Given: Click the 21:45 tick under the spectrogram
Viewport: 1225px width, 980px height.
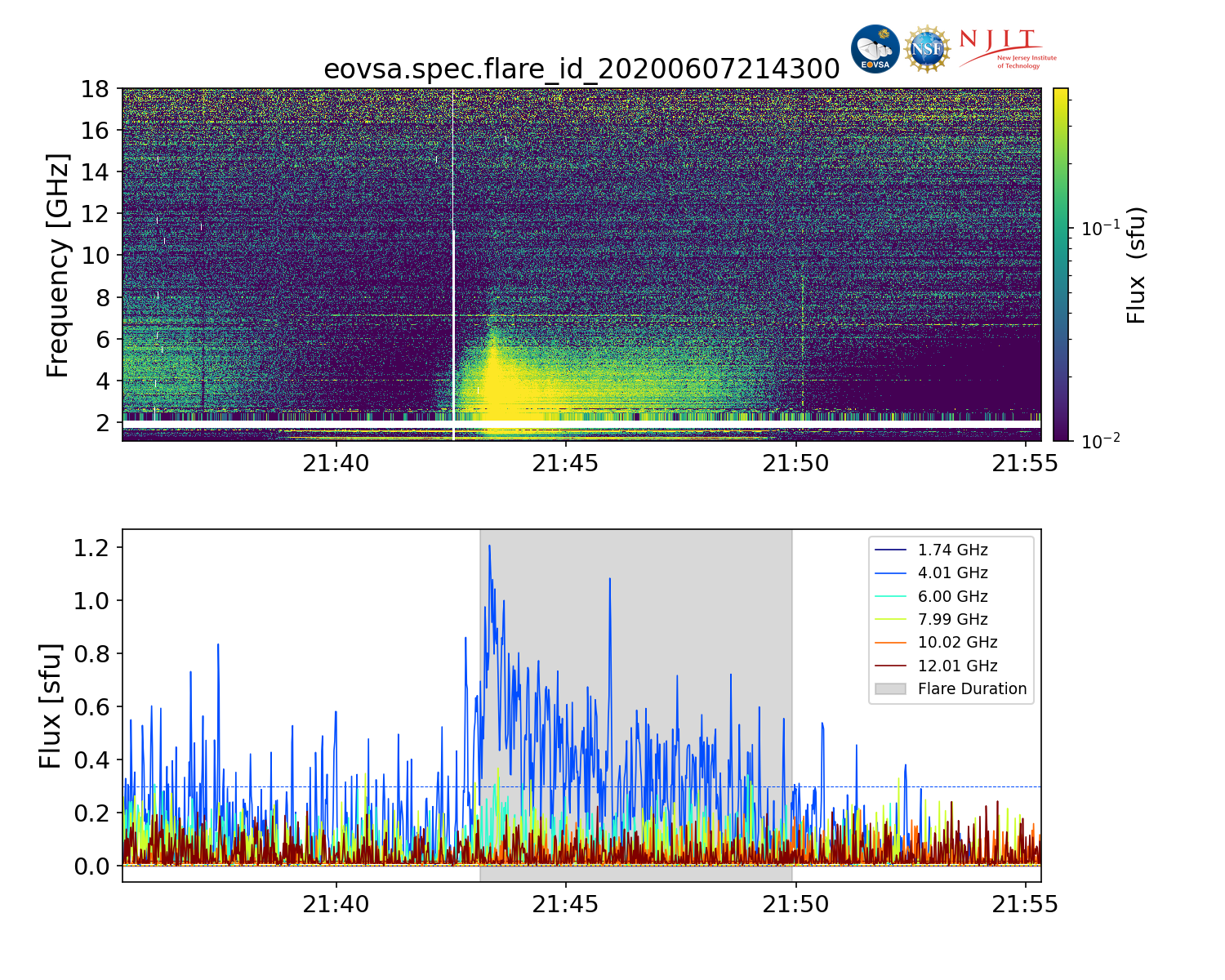Looking at the screenshot, I should tap(565, 464).
